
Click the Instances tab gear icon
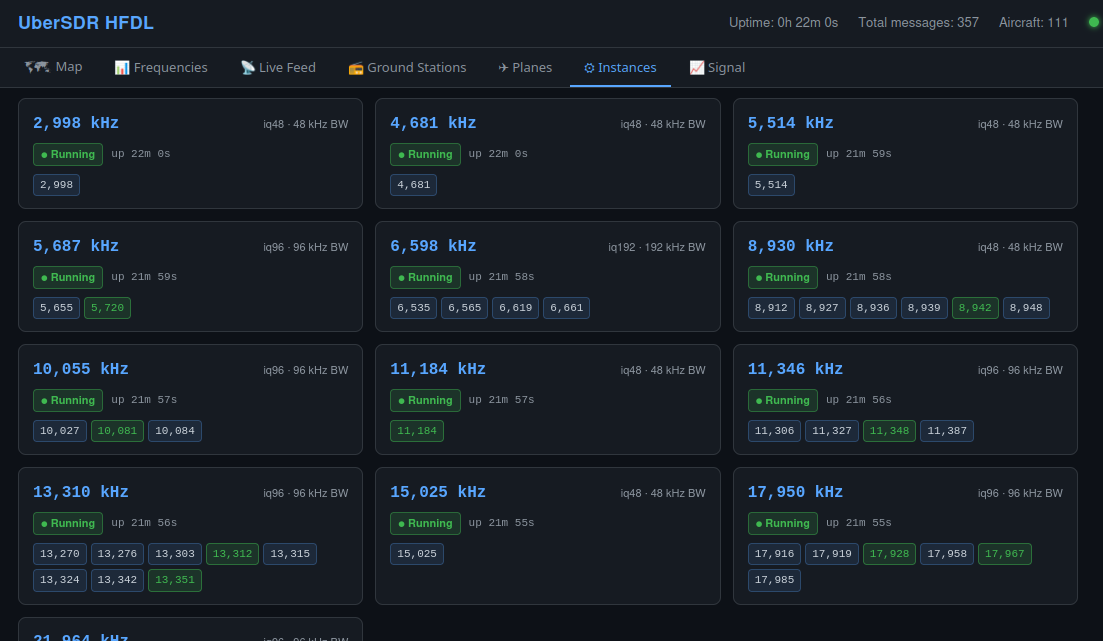589,68
